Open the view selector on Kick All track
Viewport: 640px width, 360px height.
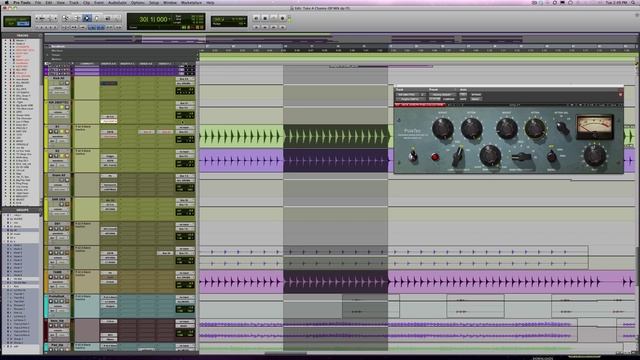click(58, 88)
